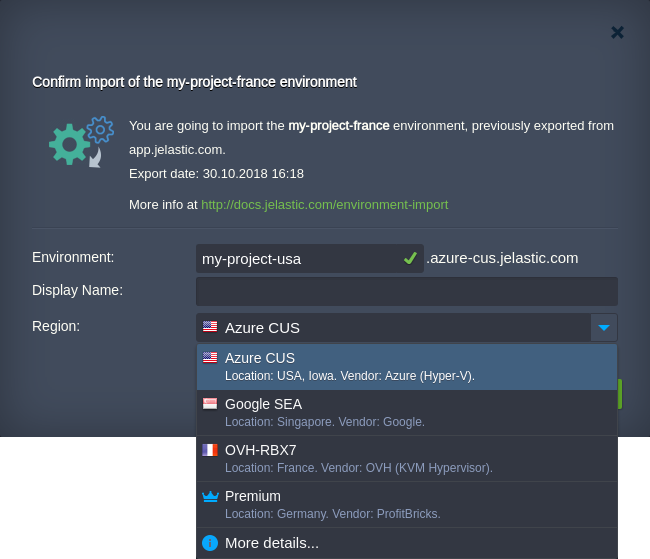Screen dimensions: 650x559
Task: Click the Display Name: label
Action: click(78, 290)
